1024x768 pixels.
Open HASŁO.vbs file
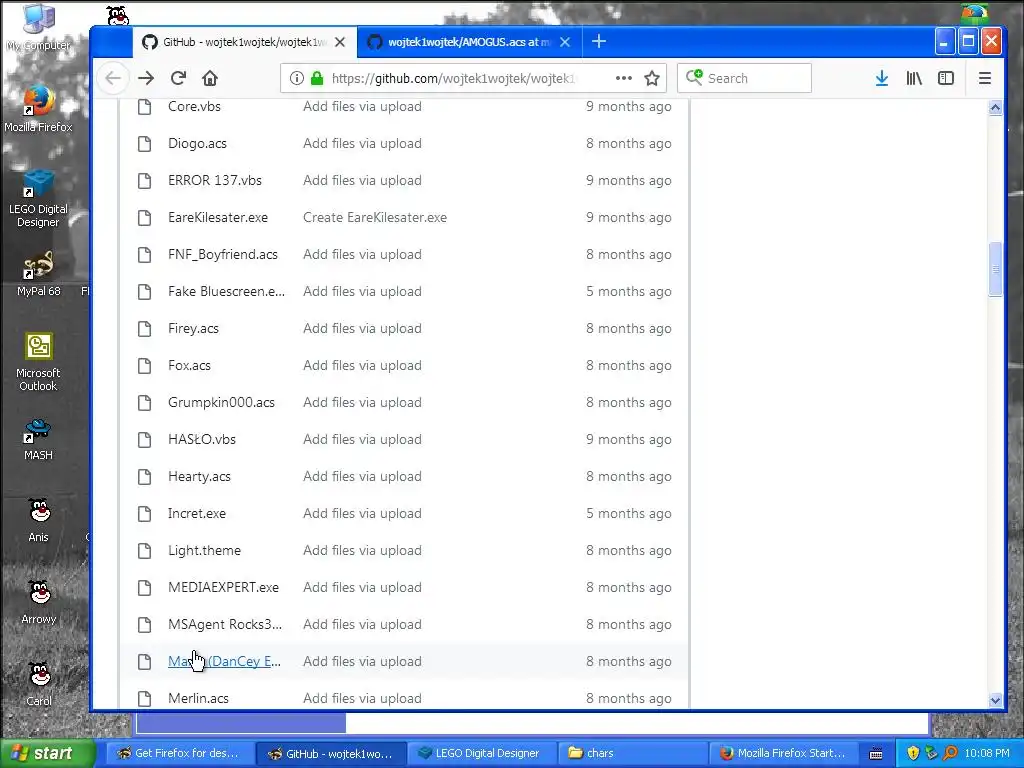[202, 440]
